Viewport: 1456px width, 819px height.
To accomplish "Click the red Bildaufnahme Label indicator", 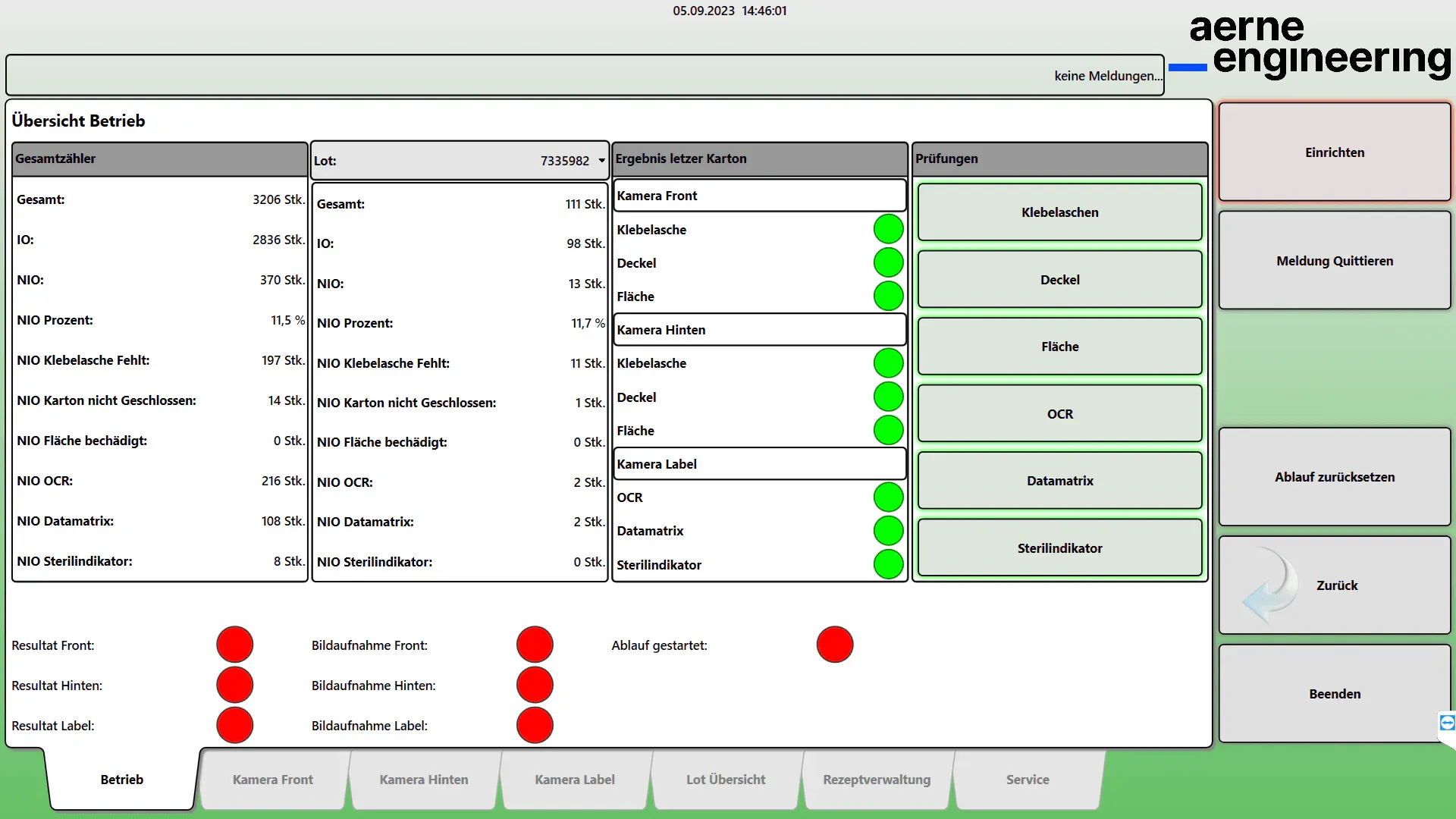I will tap(535, 725).
